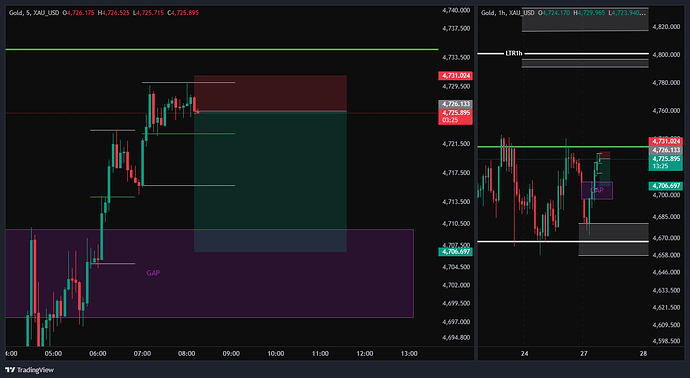The image size is (690, 378).
Task: Click the "Gold, 1h, XAU_USD" chart title
Action: click(507, 13)
